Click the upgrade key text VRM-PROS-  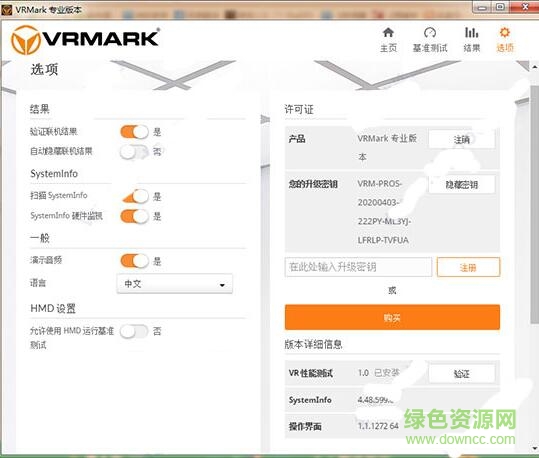point(380,184)
